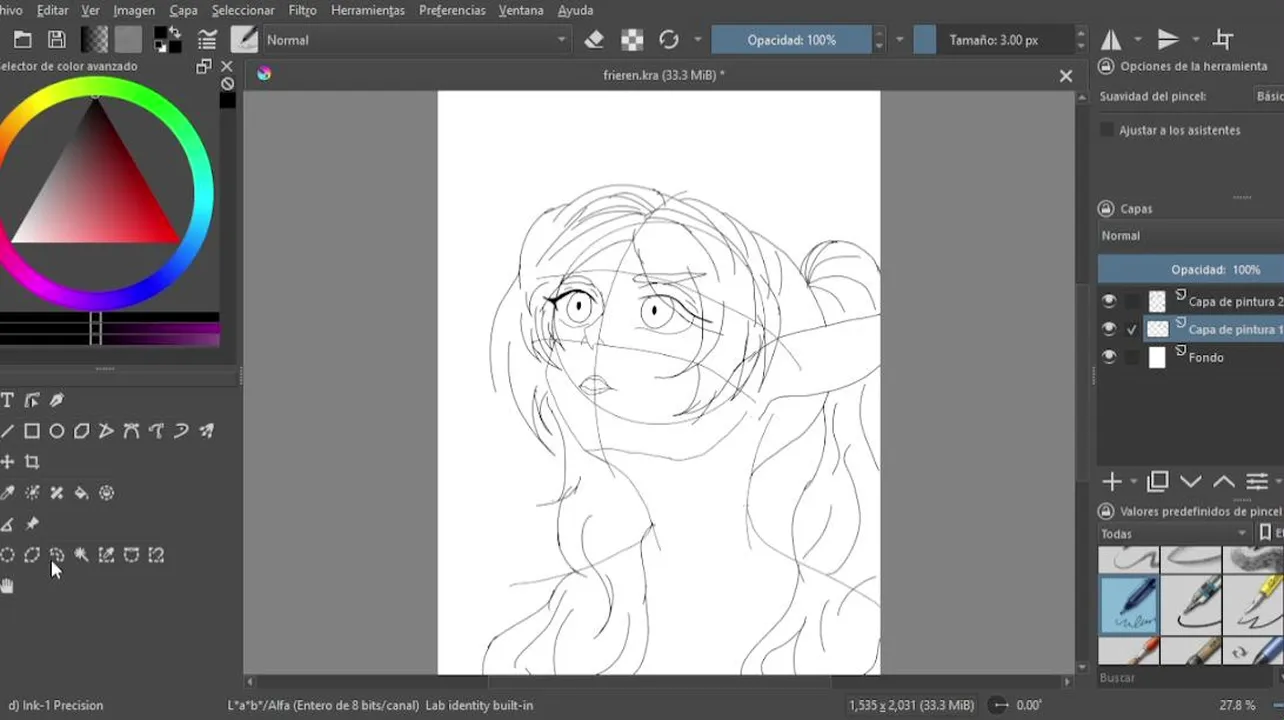This screenshot has height=720, width=1284.
Task: Toggle vertical mirror tool
Action: [x=1168, y=40]
